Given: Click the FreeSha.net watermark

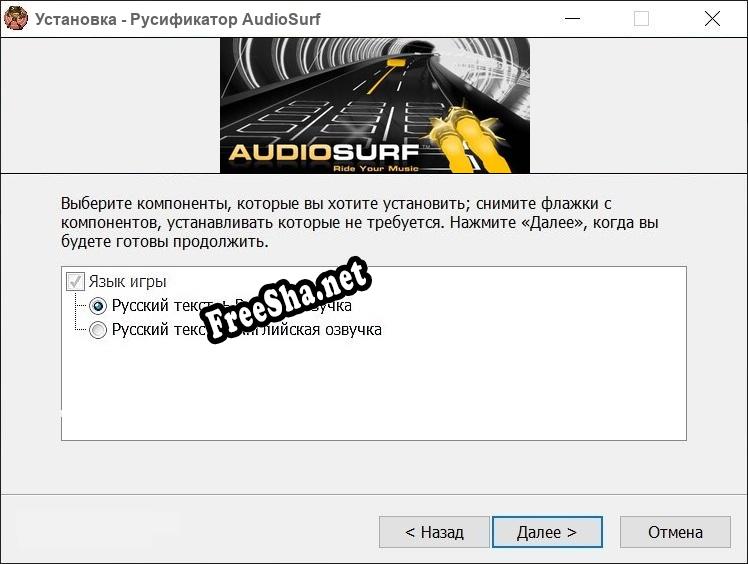Looking at the screenshot, I should (285, 300).
